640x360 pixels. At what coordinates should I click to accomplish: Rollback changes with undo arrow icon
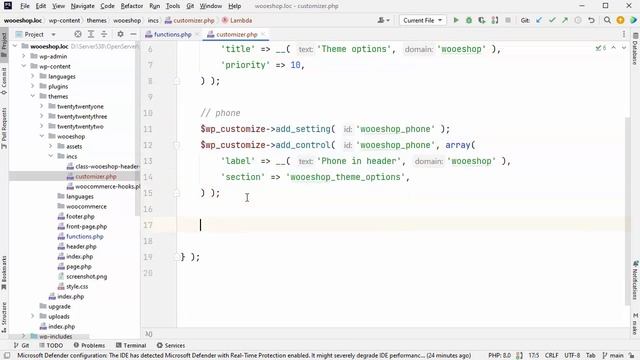click(591, 20)
